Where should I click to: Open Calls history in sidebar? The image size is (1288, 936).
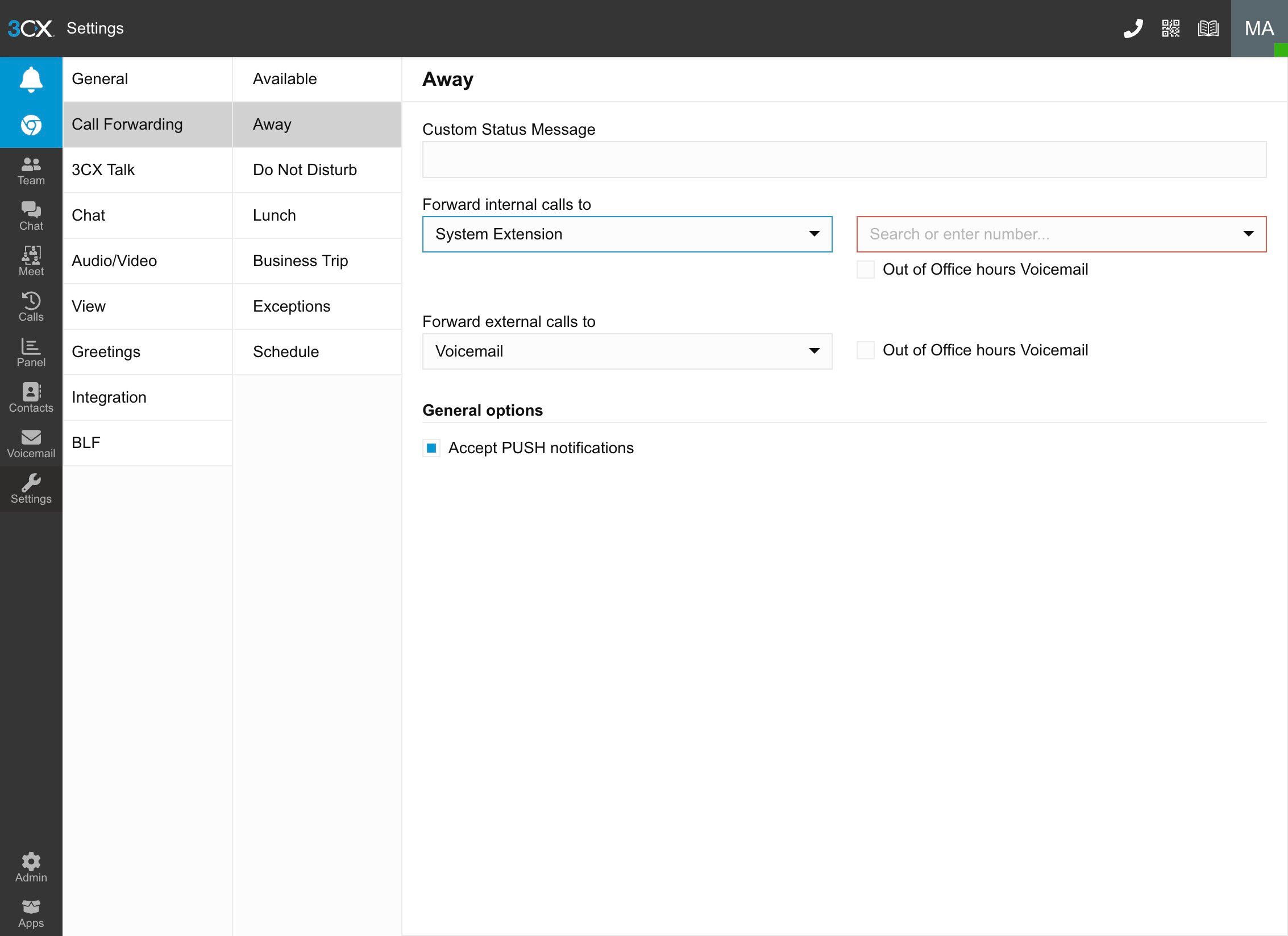click(31, 307)
